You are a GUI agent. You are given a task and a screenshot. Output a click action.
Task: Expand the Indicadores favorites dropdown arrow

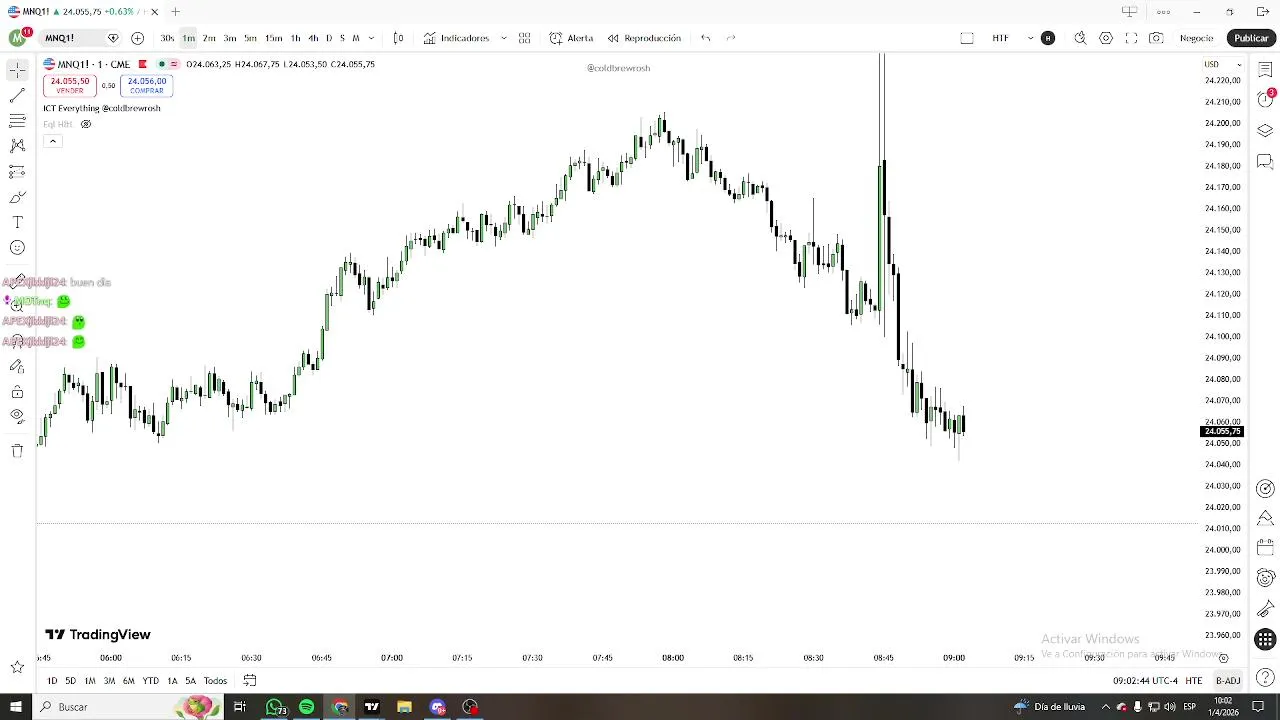[x=504, y=38]
